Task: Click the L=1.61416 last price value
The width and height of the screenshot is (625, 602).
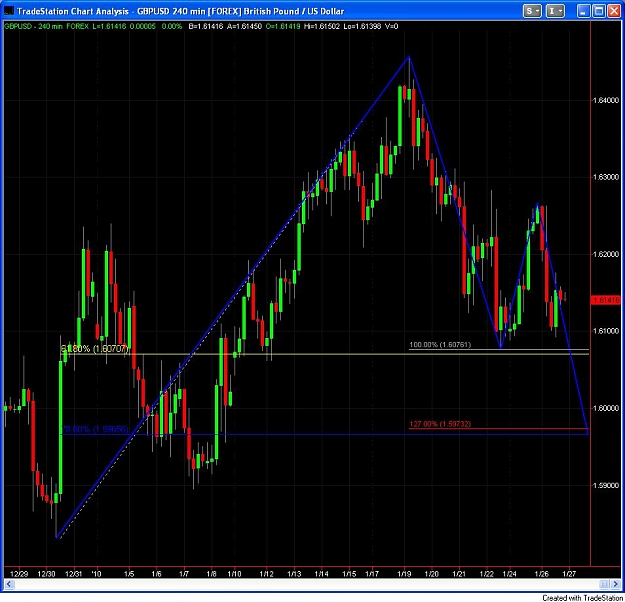Action: tap(109, 27)
